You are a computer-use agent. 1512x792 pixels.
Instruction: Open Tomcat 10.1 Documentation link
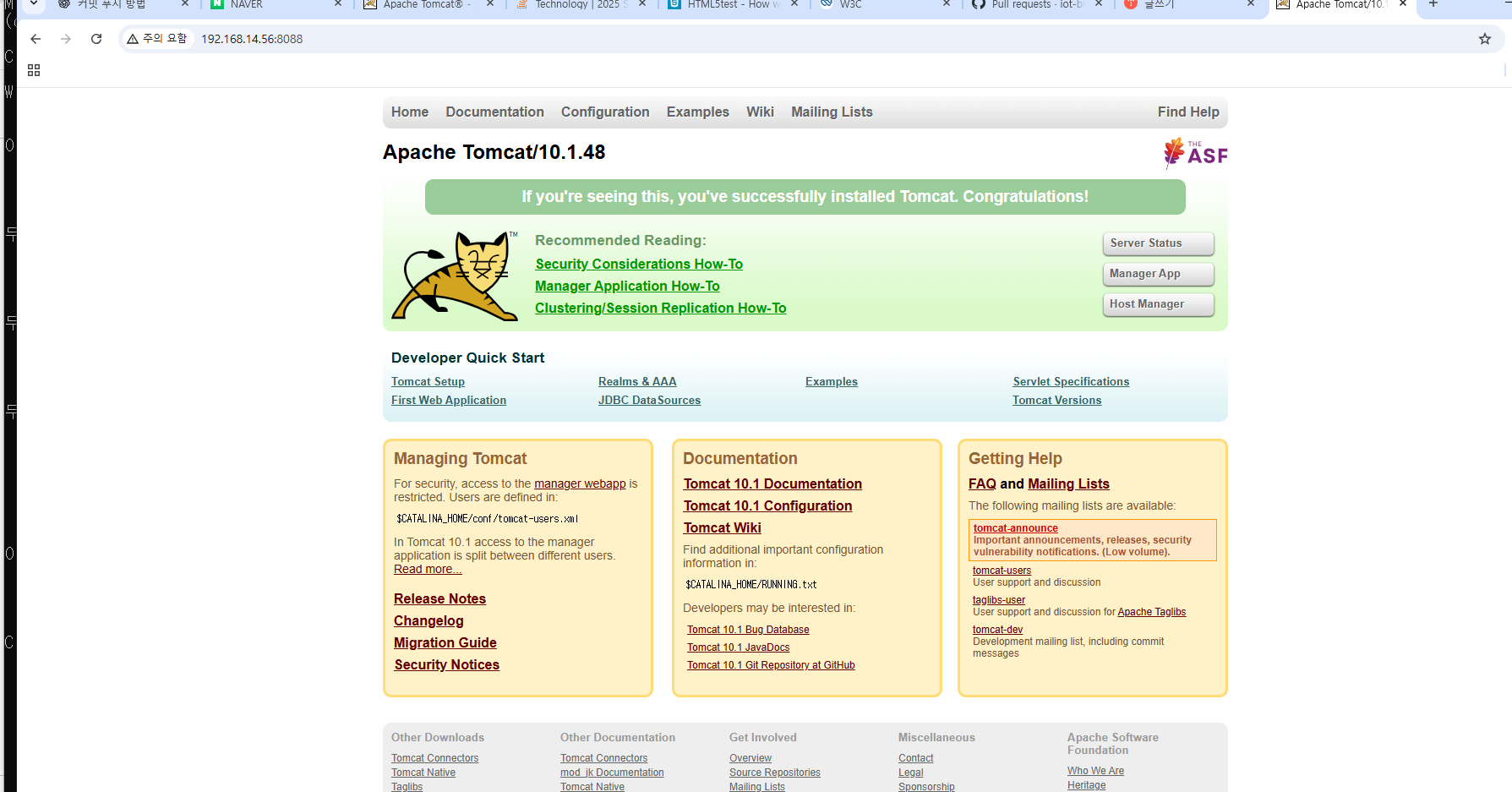pos(772,483)
